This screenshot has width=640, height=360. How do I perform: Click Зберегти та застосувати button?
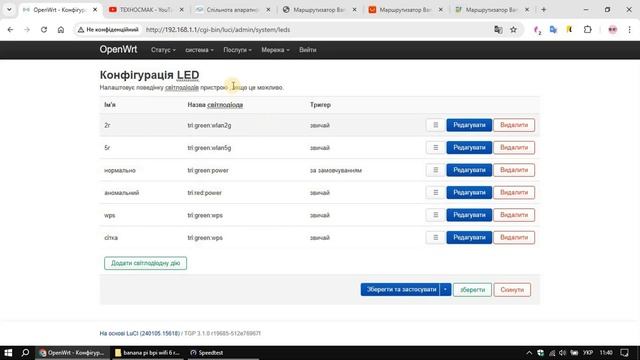[400, 289]
